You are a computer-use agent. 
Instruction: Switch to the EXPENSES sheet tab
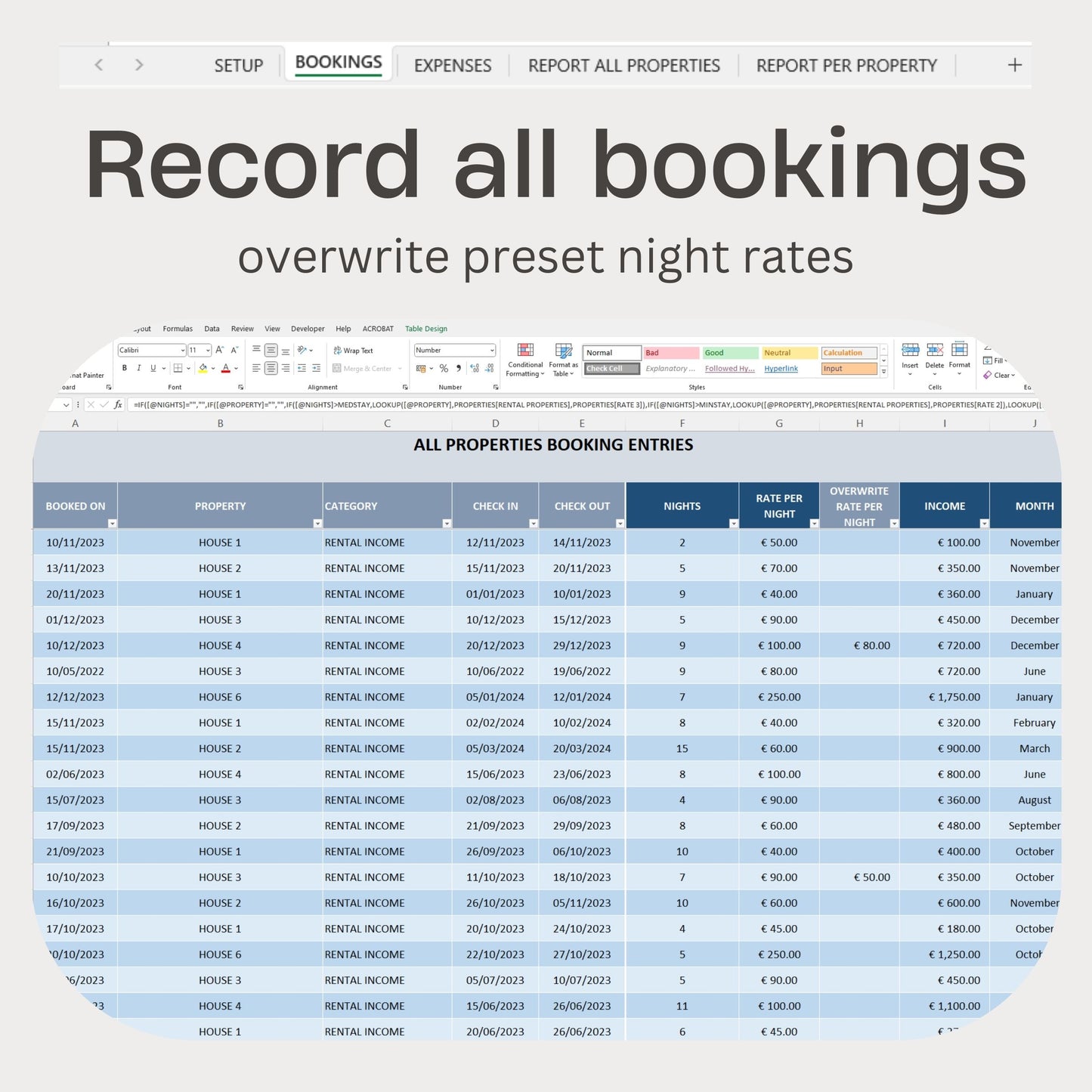453,66
